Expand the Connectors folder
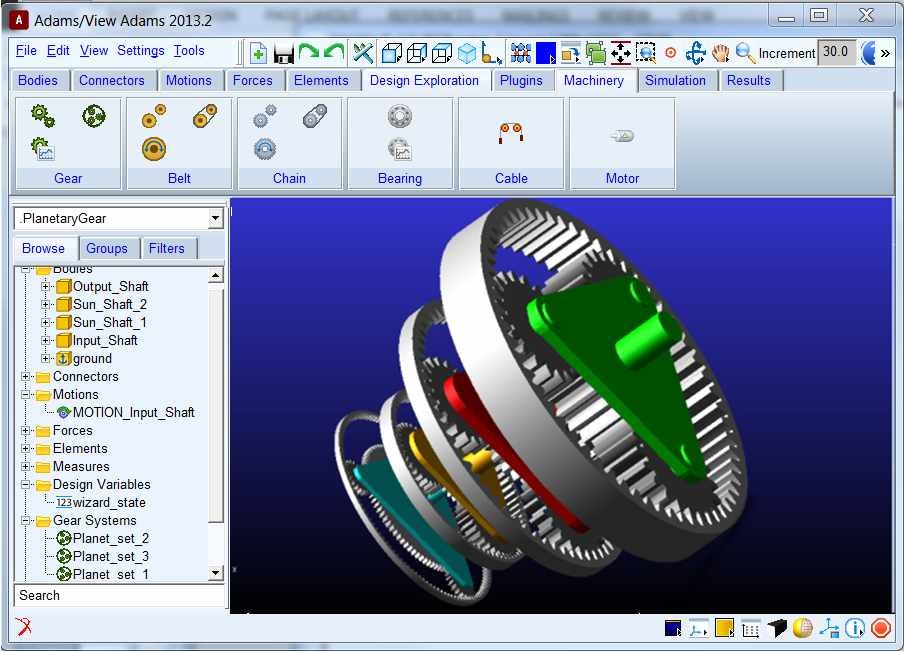 point(25,376)
